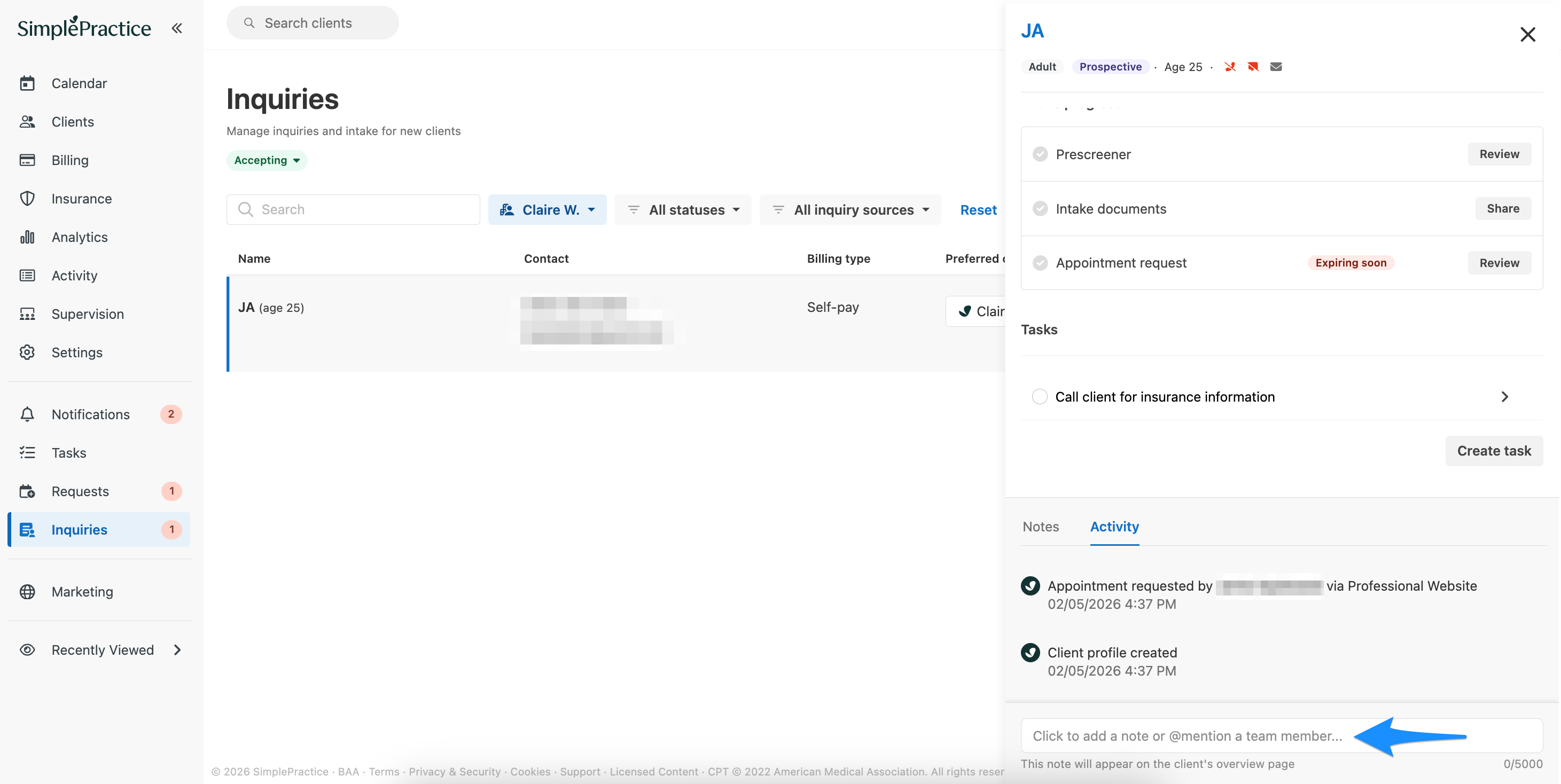The width and height of the screenshot is (1561, 784).
Task: Click the red no-text-message icon in JA header
Action: coord(1253,67)
